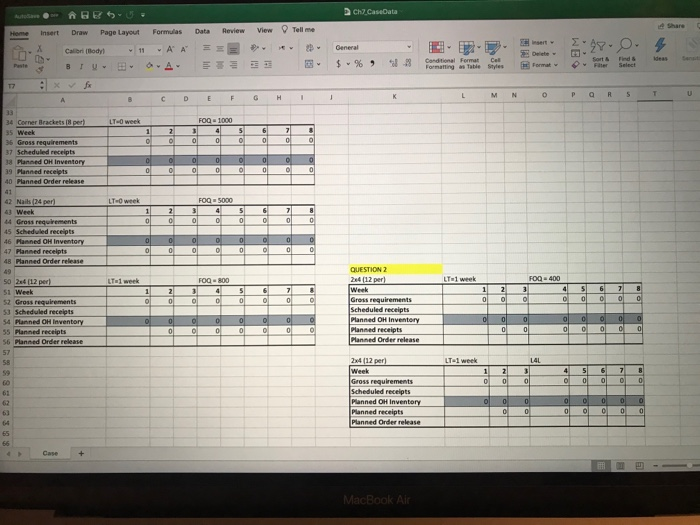
Task: Toggle Center horizontal alignment
Action: click(x=220, y=66)
